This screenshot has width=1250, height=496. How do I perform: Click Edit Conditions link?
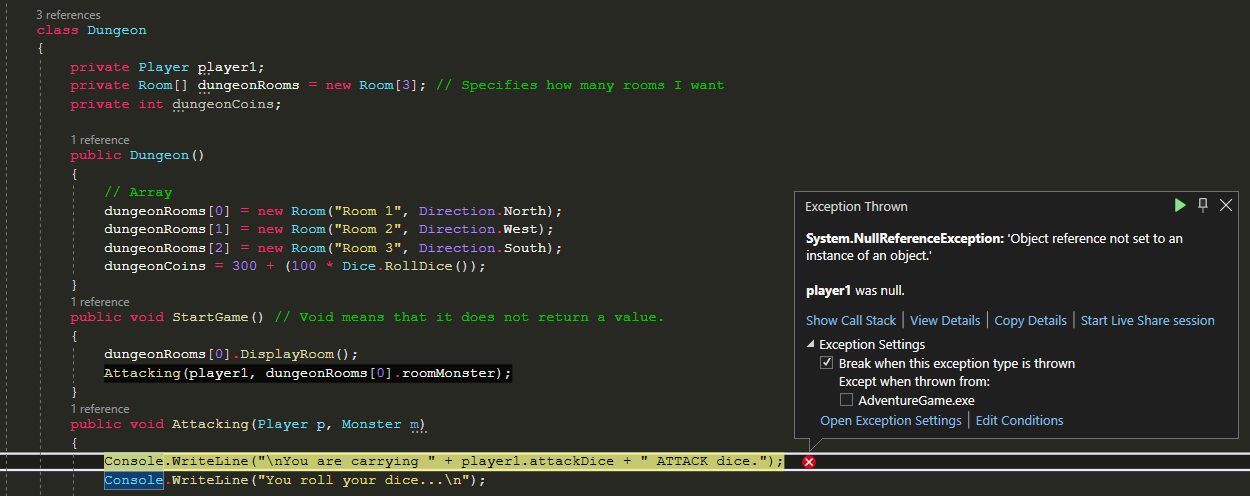pyautogui.click(x=1019, y=421)
